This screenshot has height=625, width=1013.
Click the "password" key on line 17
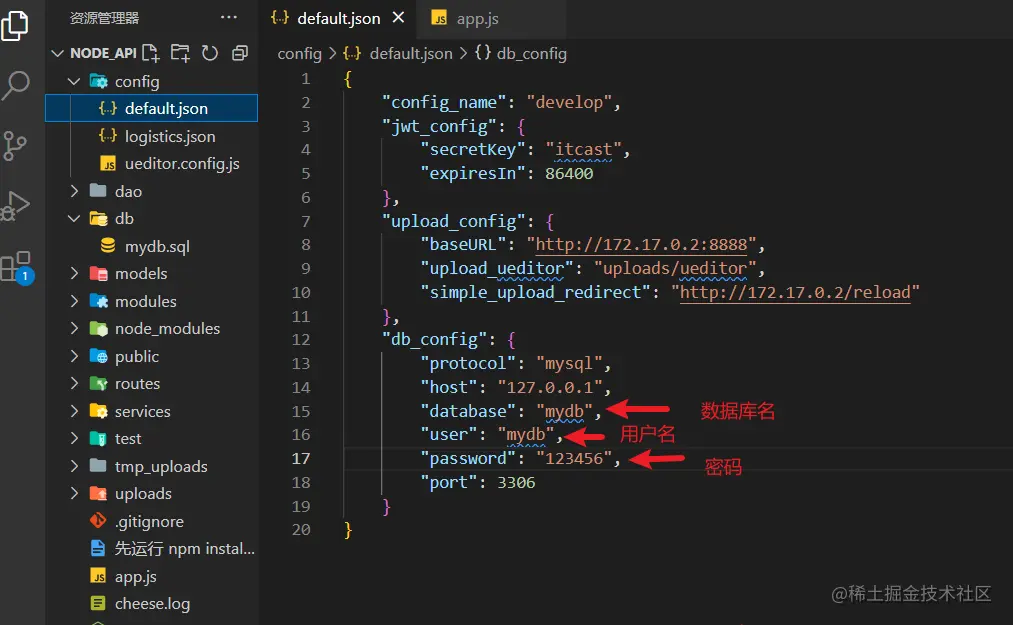click(x=468, y=458)
